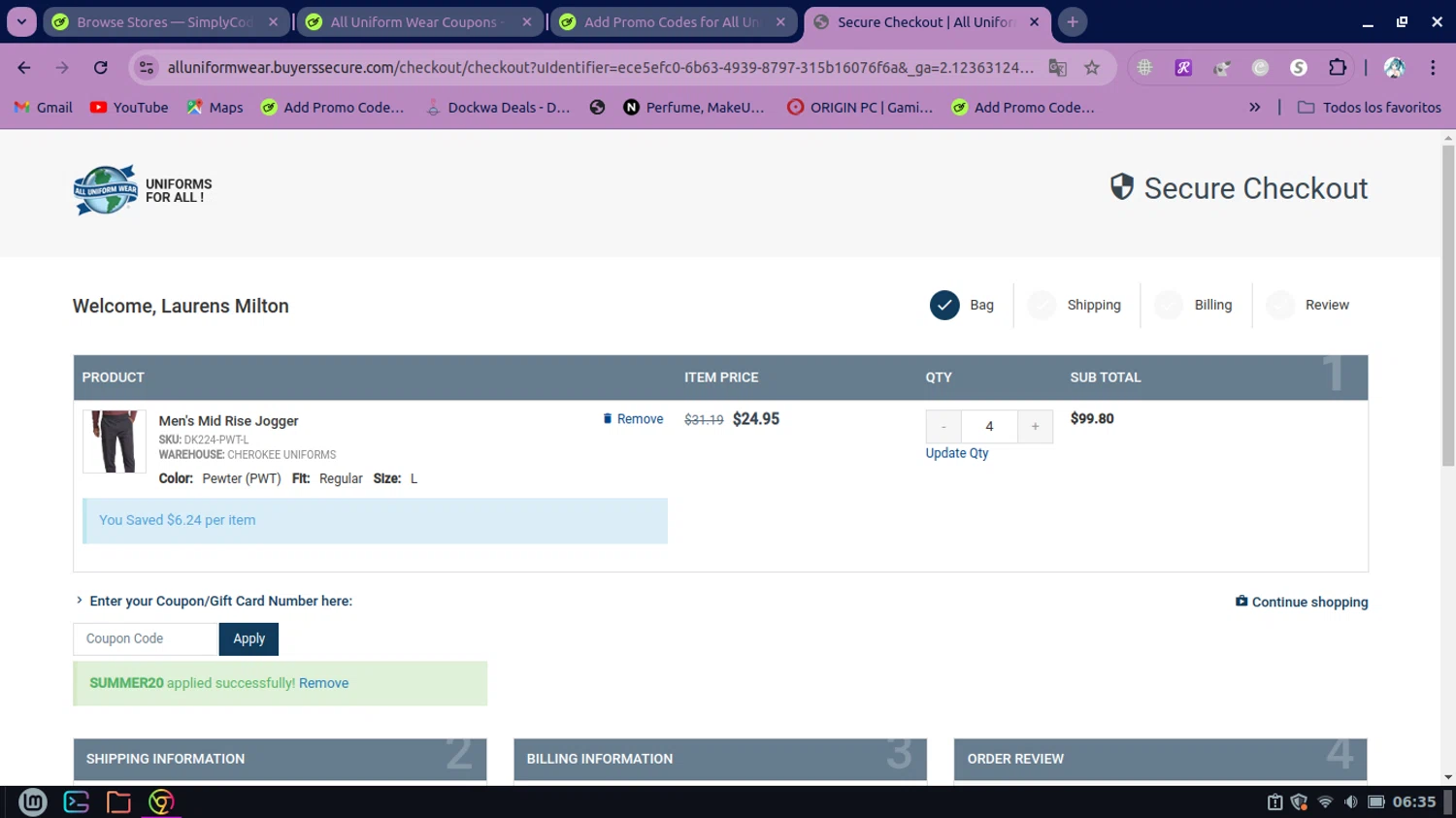This screenshot has width=1456, height=818.
Task: Remove the SUMMER20 coupon
Action: pos(323,683)
